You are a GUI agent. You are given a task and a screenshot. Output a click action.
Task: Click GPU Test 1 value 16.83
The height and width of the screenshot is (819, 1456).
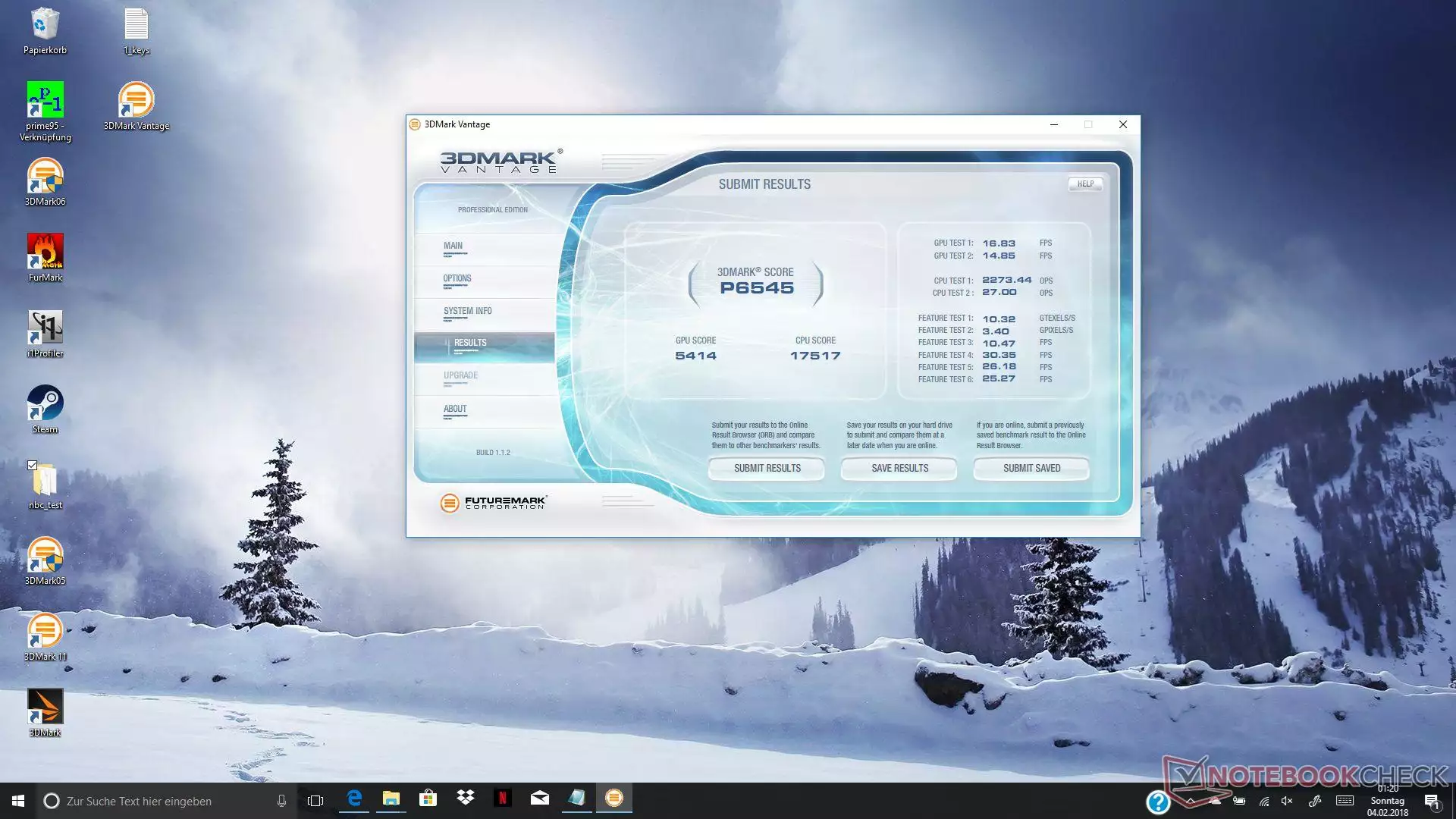pos(999,243)
